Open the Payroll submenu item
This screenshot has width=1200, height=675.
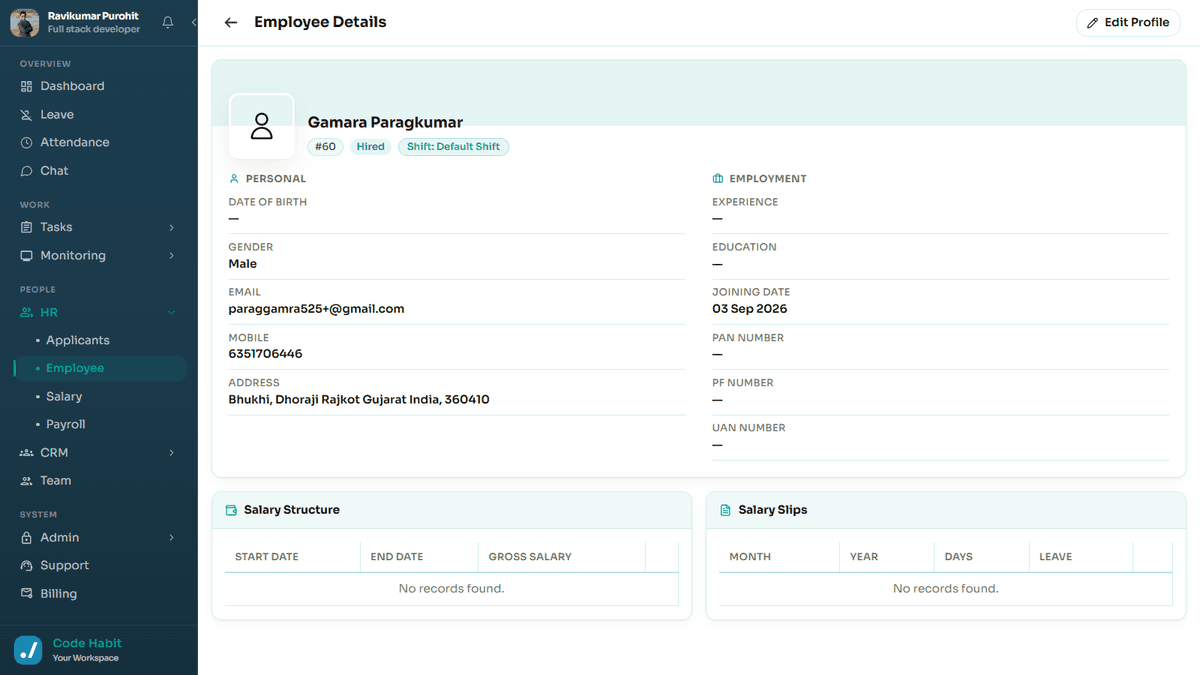(x=65, y=424)
